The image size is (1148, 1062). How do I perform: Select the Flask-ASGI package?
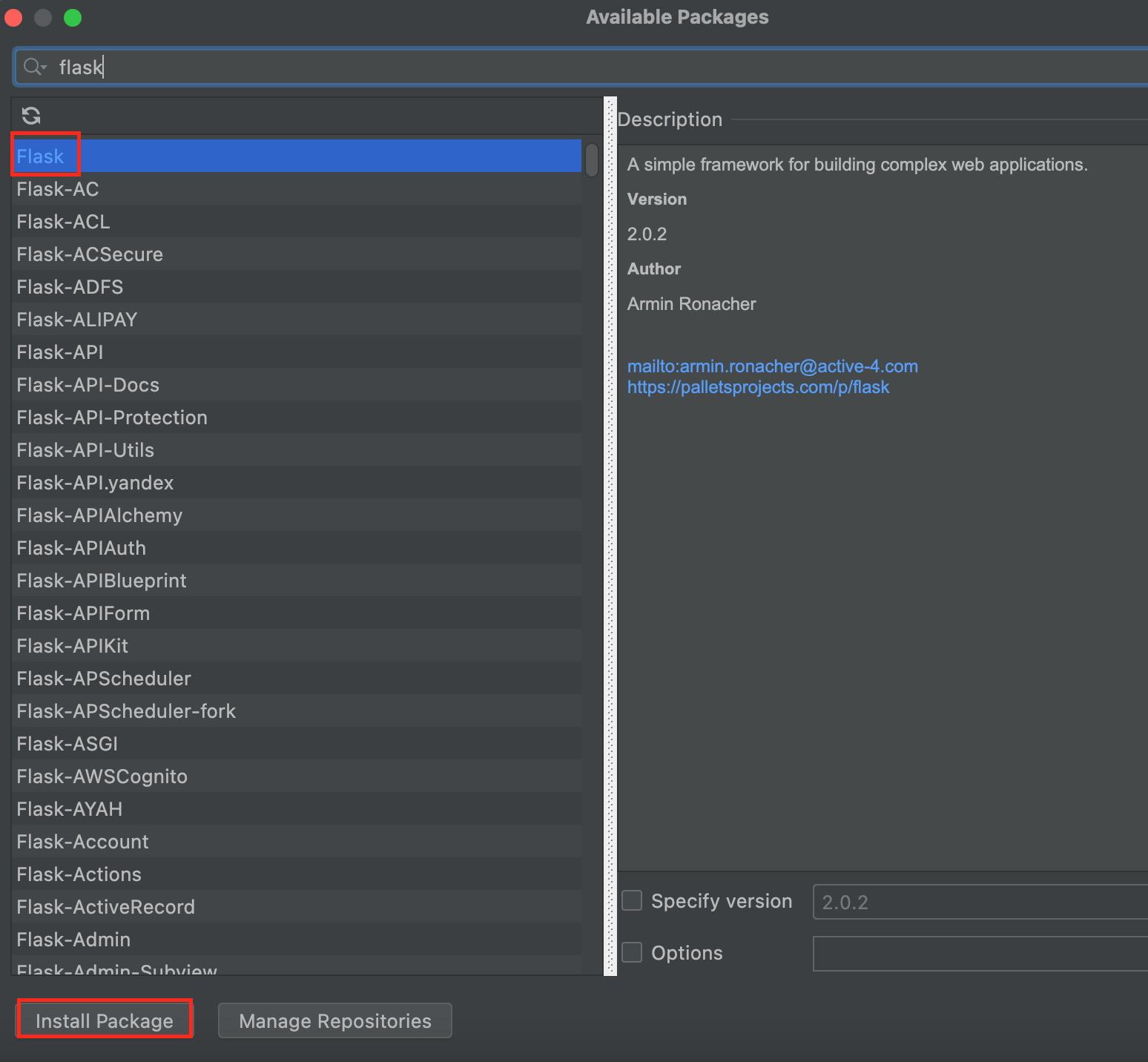click(x=297, y=744)
